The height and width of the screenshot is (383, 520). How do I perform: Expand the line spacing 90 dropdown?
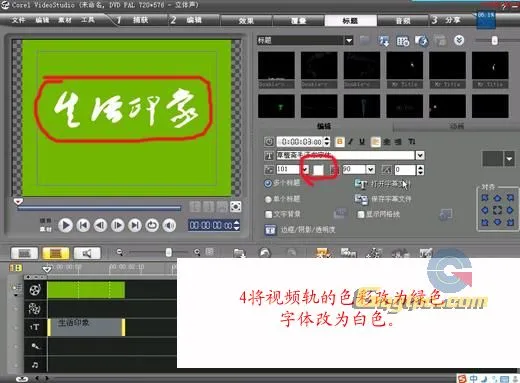pyautogui.click(x=371, y=170)
